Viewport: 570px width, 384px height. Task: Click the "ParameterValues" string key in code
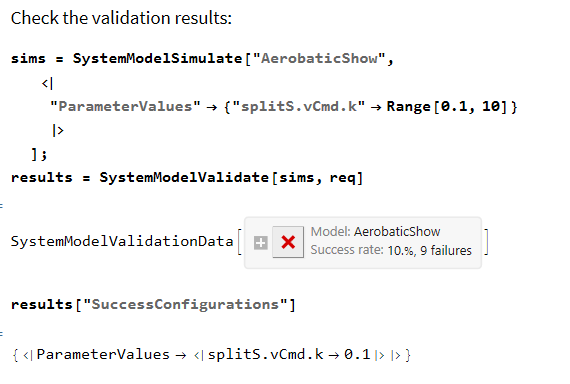point(125,107)
